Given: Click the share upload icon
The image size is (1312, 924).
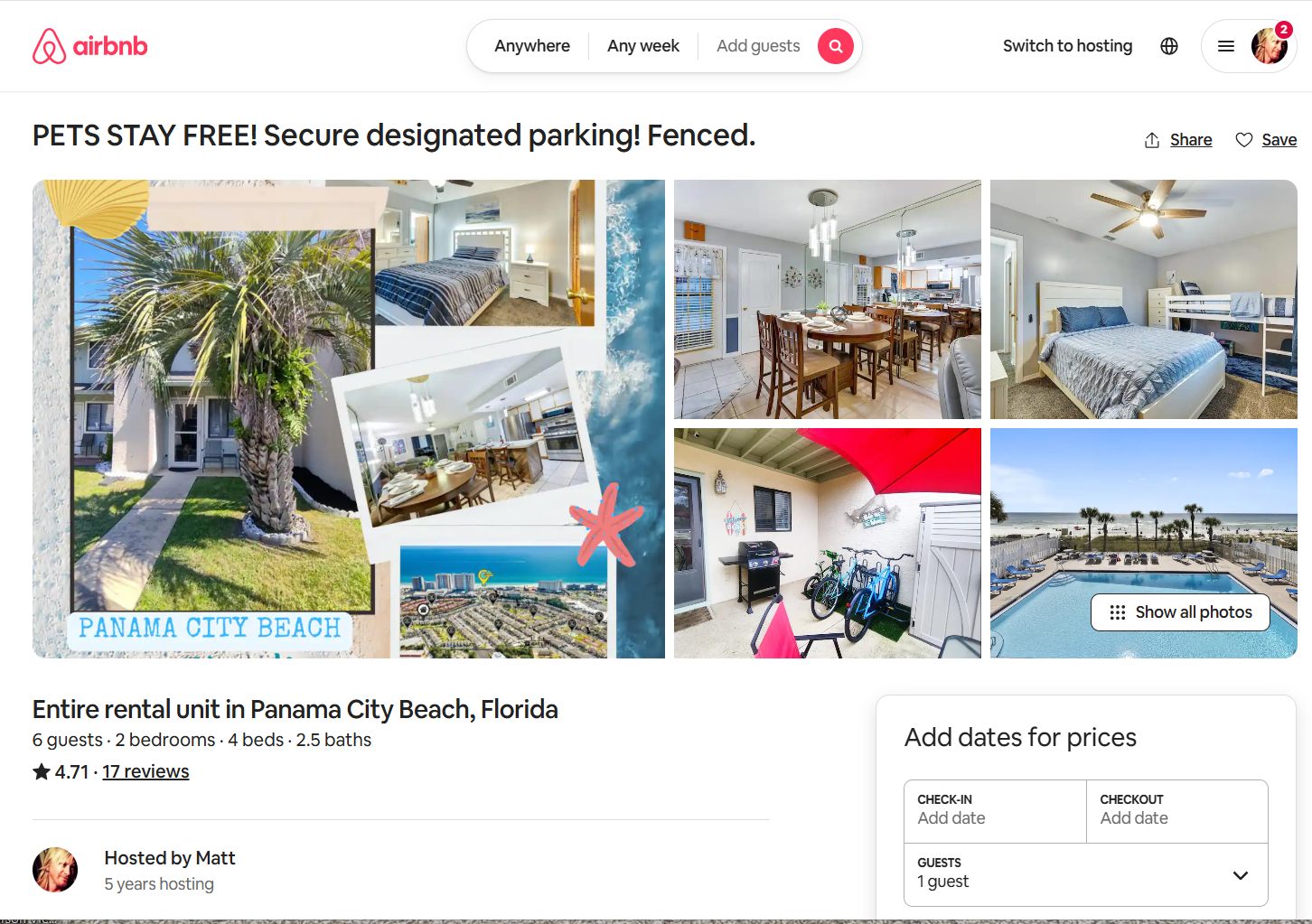Looking at the screenshot, I should pyautogui.click(x=1152, y=140).
